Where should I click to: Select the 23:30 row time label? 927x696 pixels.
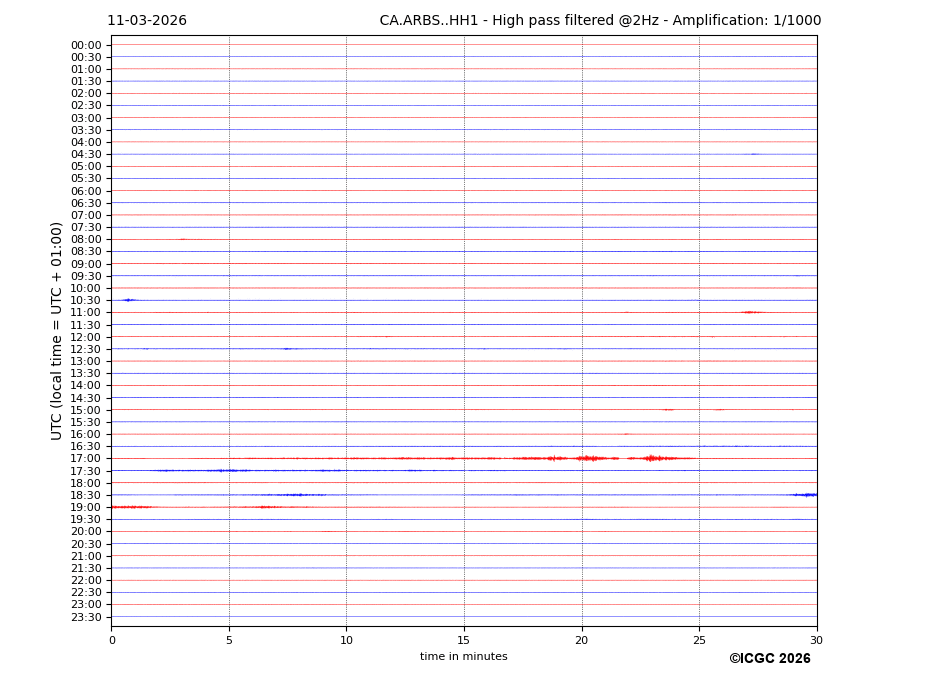tap(85, 617)
